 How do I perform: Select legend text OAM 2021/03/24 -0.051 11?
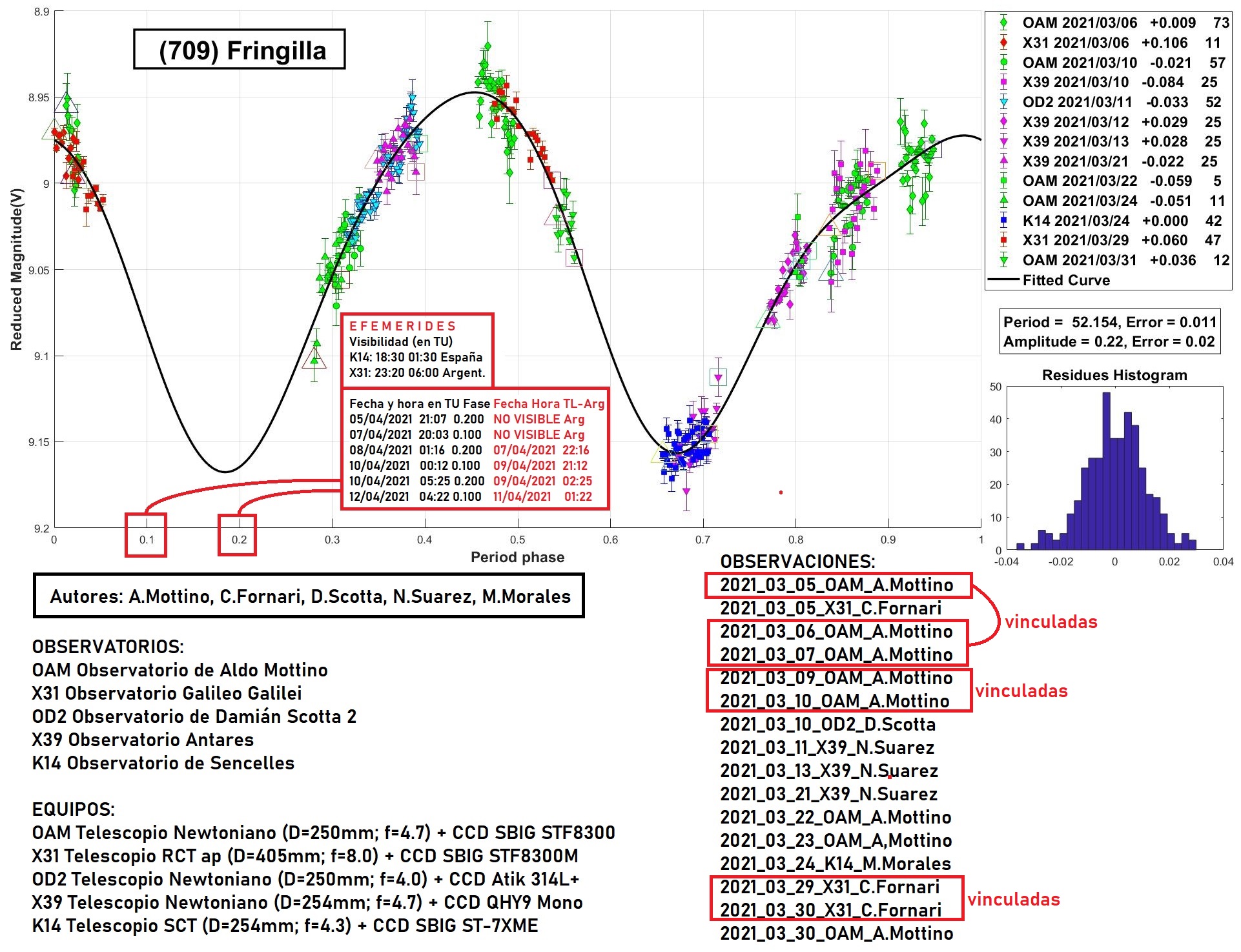(x=1123, y=201)
